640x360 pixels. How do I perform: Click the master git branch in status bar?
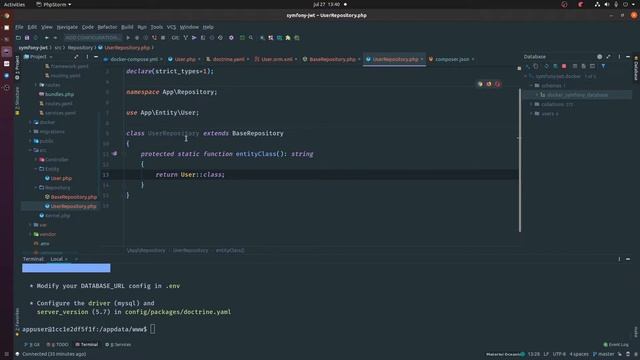click(603, 354)
